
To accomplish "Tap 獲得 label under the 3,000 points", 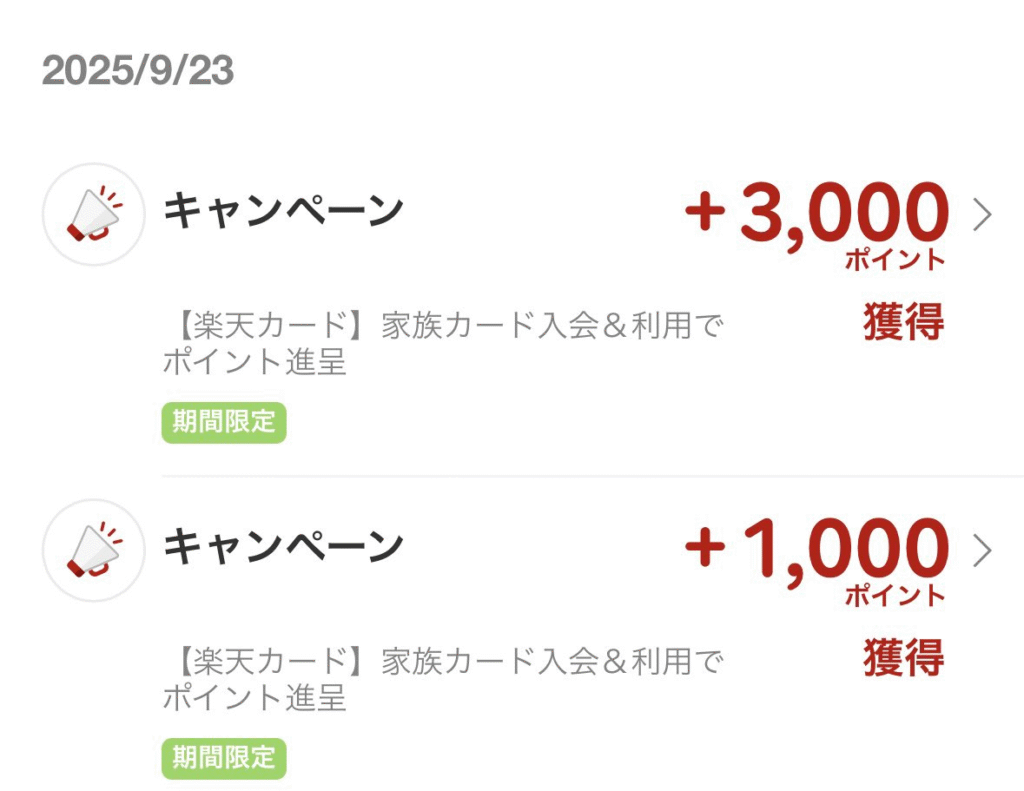I will (x=904, y=321).
